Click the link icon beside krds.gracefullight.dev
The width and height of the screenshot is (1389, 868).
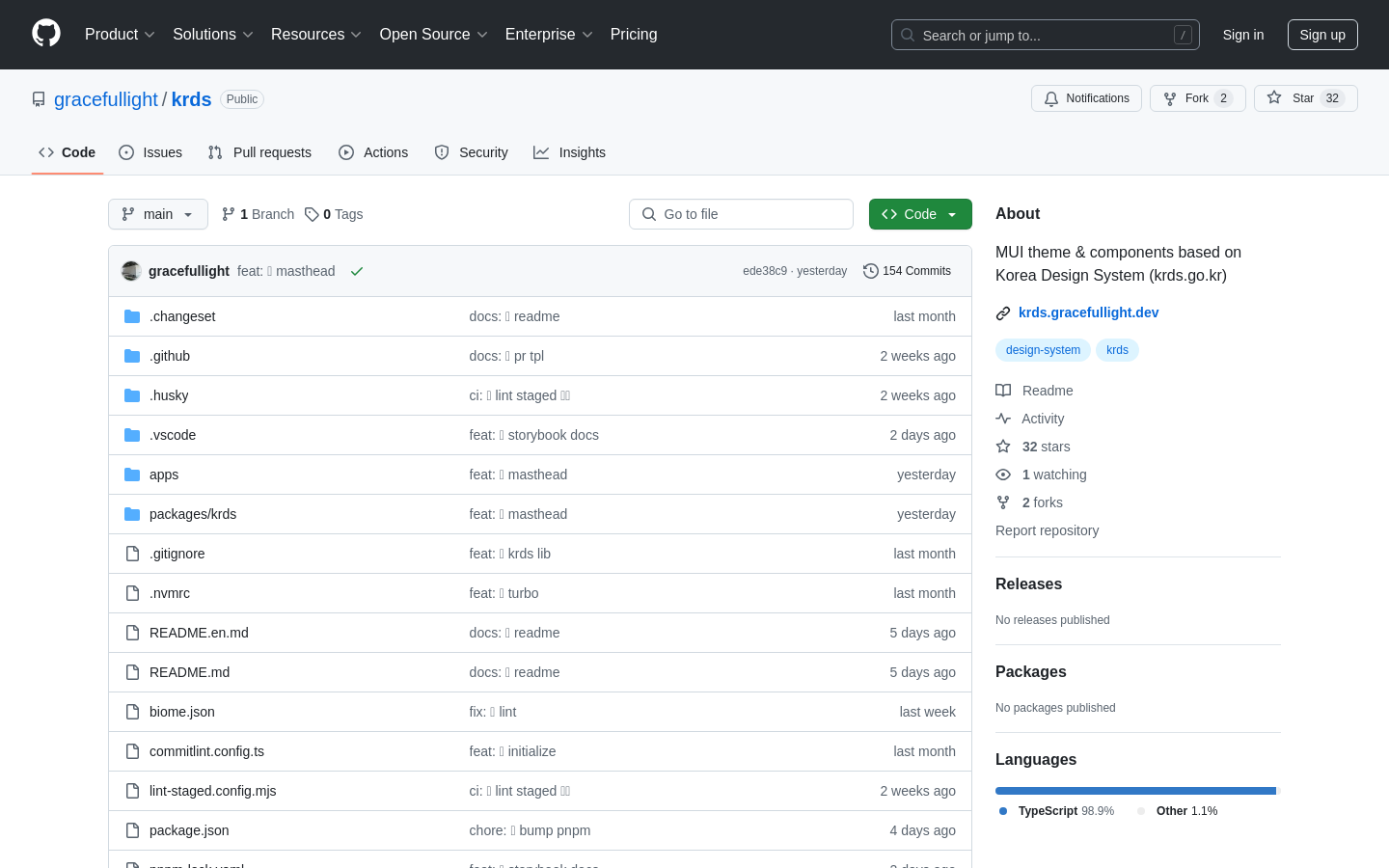[1003, 312]
